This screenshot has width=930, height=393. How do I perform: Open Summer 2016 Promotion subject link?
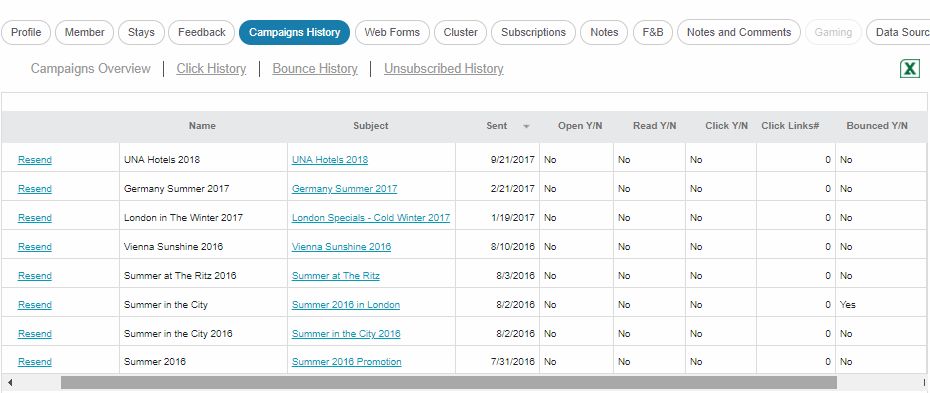coord(346,362)
